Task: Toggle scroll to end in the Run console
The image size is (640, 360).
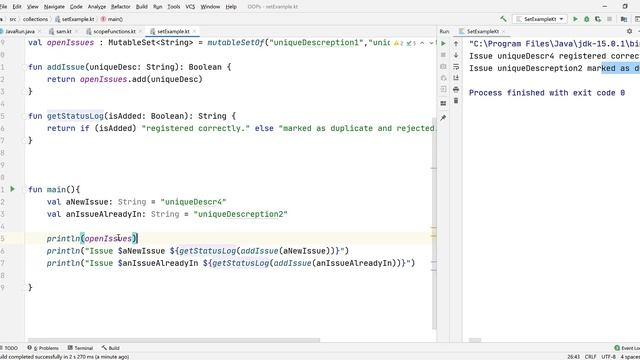Action: pyautogui.click(x=456, y=78)
